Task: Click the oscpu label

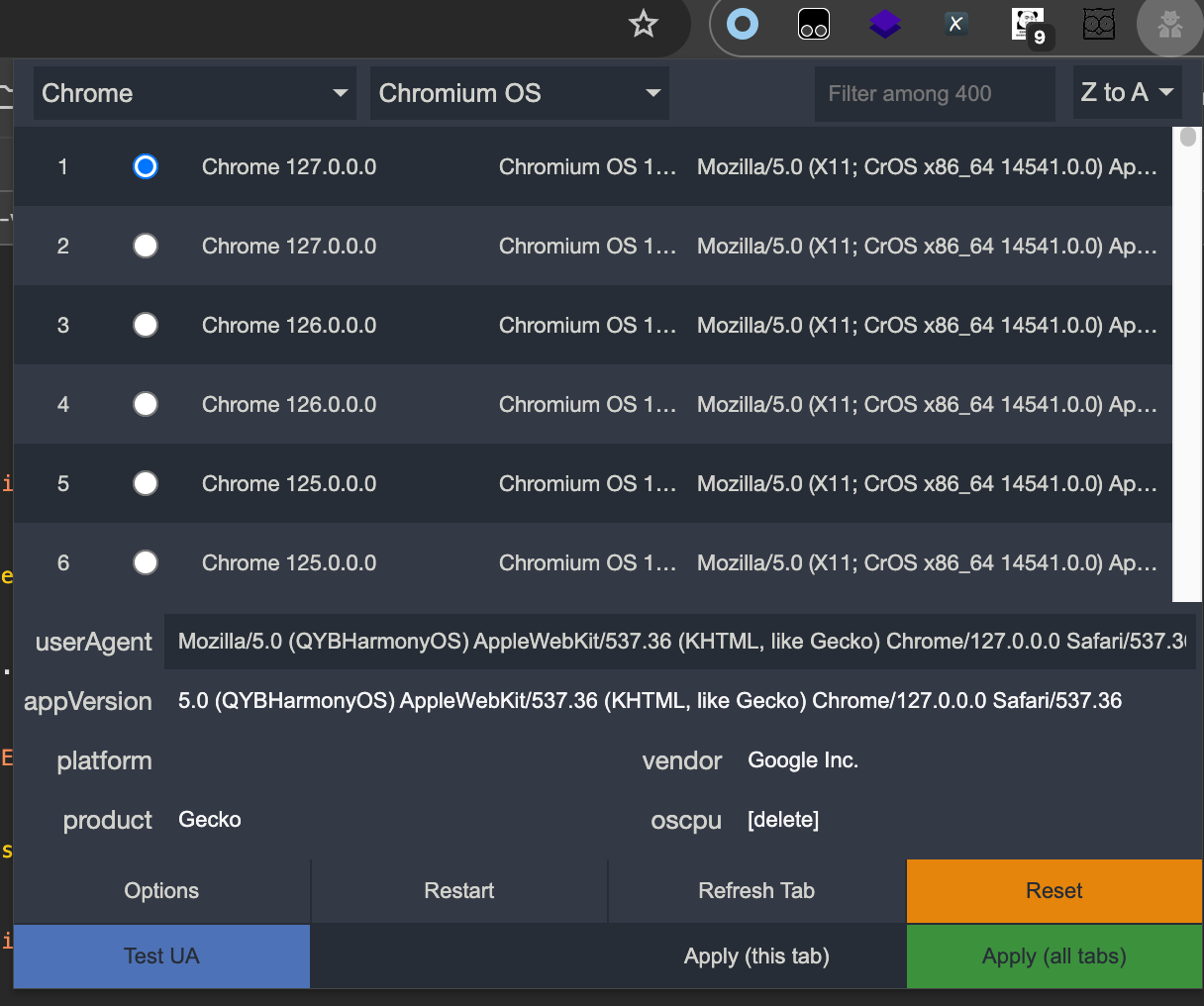Action: tap(686, 821)
